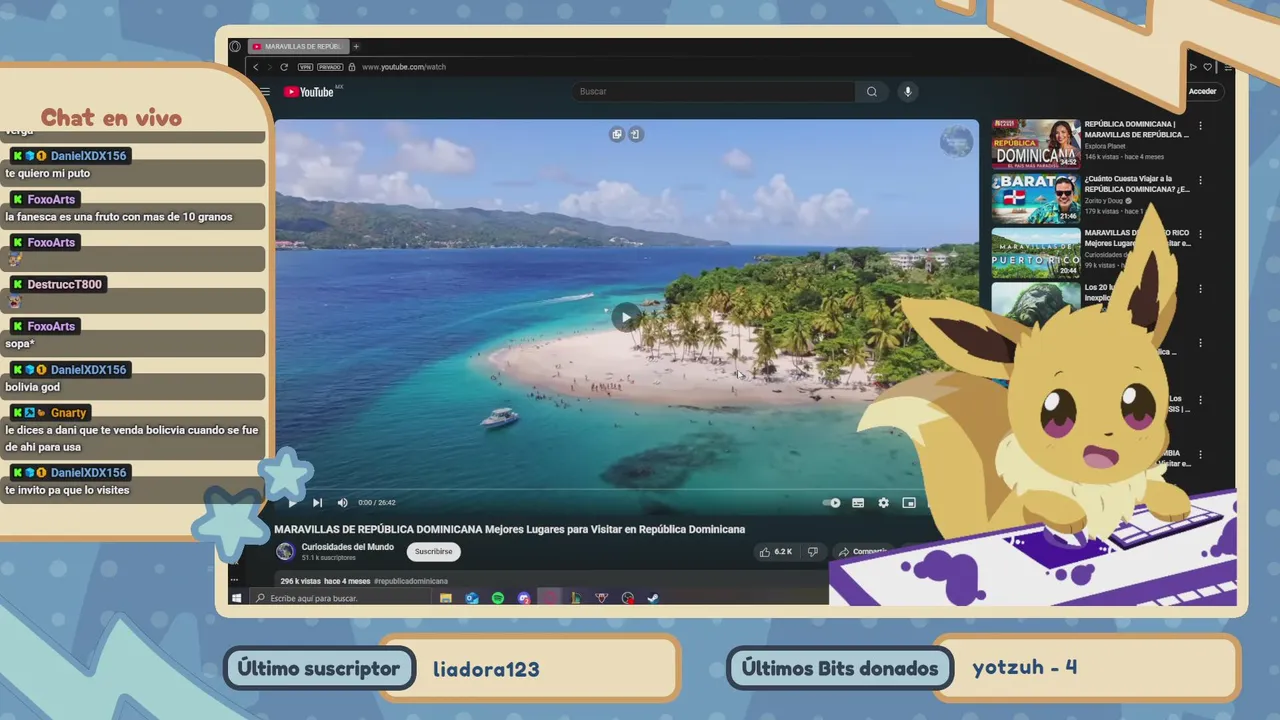1280x720 pixels.
Task: Click the VPN badge in the address bar
Action: point(304,67)
